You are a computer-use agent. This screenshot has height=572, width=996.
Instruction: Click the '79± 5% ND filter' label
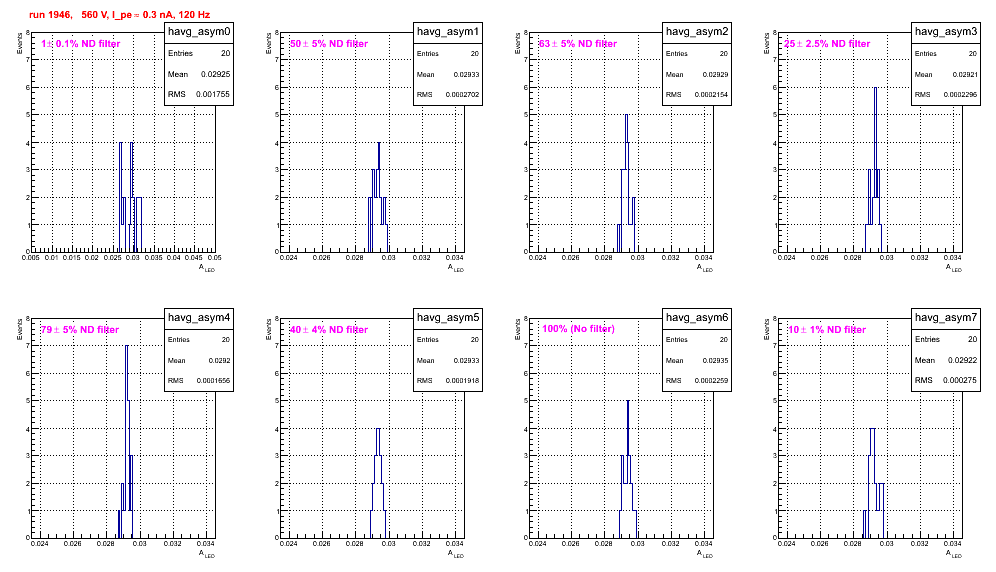tap(80, 330)
